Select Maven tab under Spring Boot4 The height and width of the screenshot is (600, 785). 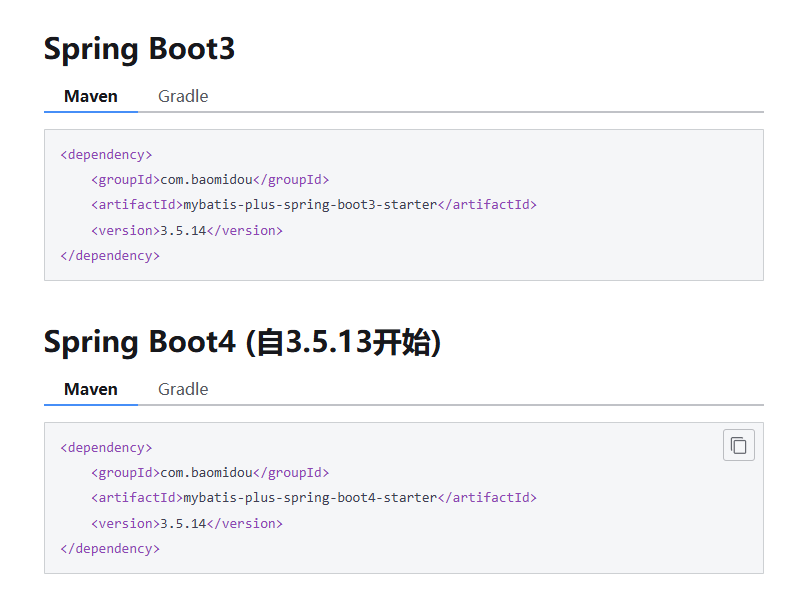(x=91, y=389)
